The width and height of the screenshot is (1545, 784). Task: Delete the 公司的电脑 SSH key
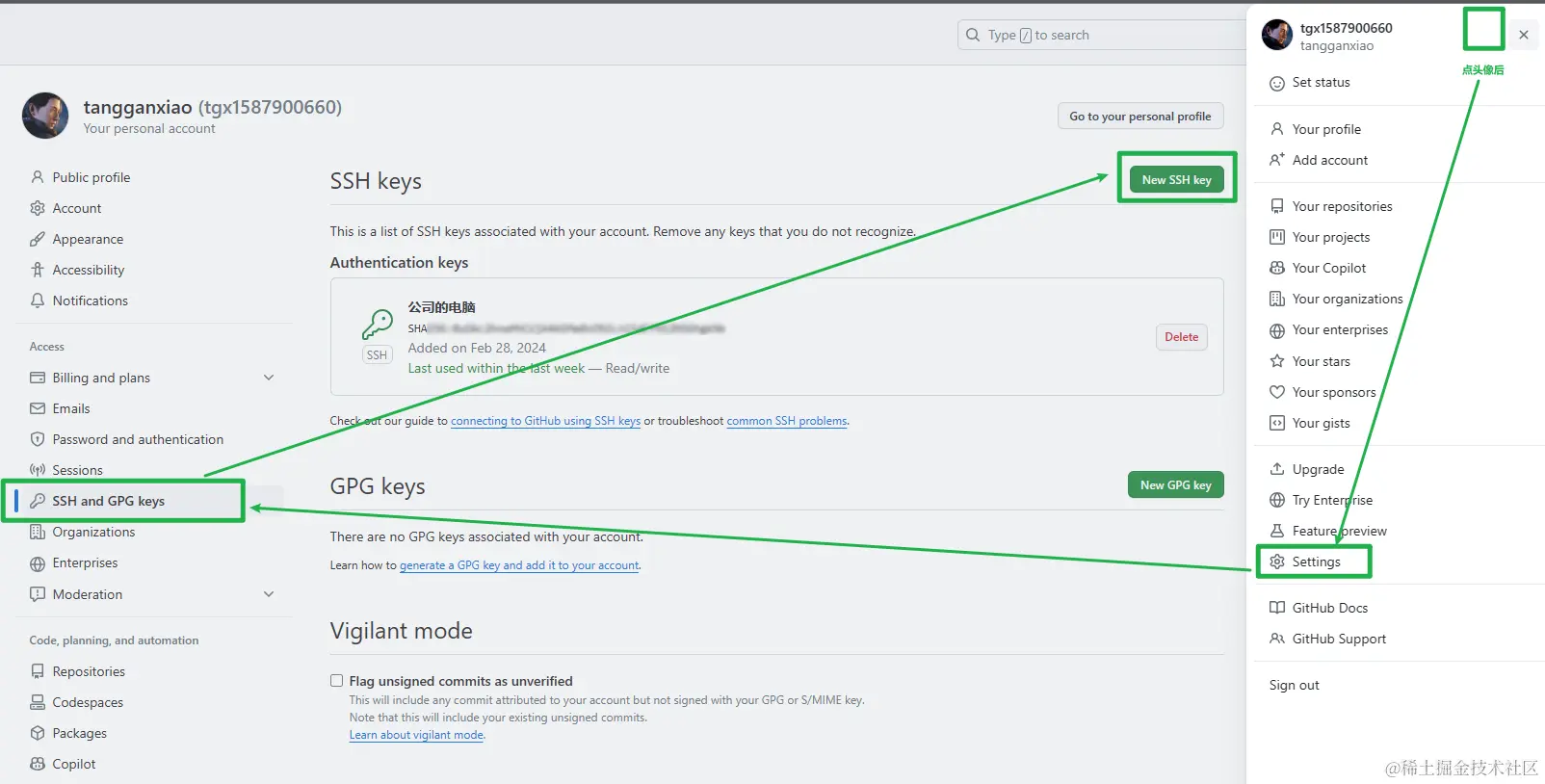pyautogui.click(x=1181, y=337)
